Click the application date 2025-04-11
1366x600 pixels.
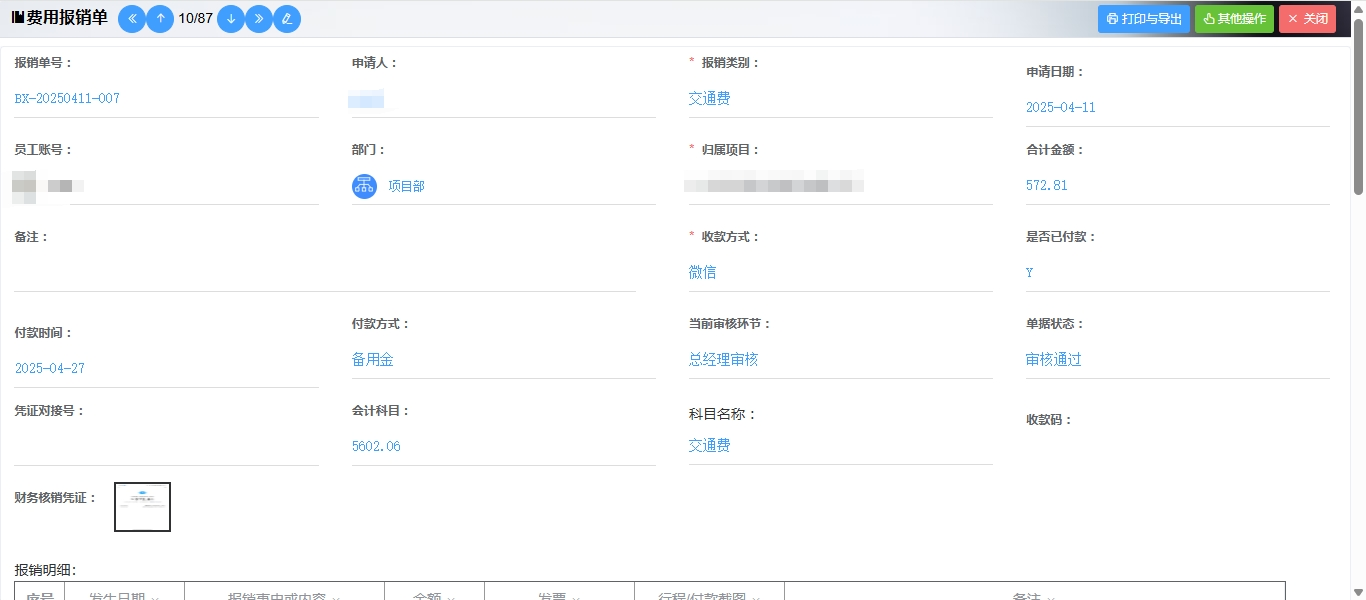(x=1061, y=108)
